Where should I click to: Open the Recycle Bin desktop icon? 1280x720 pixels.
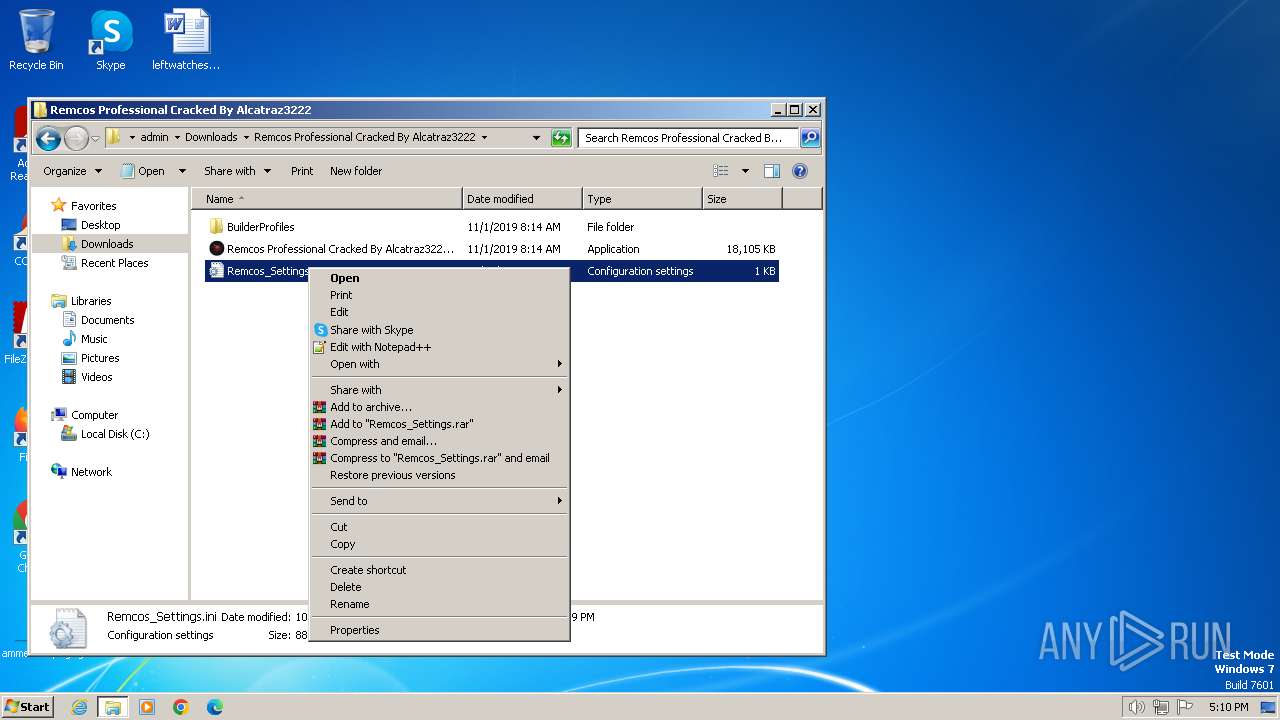pyautogui.click(x=37, y=40)
